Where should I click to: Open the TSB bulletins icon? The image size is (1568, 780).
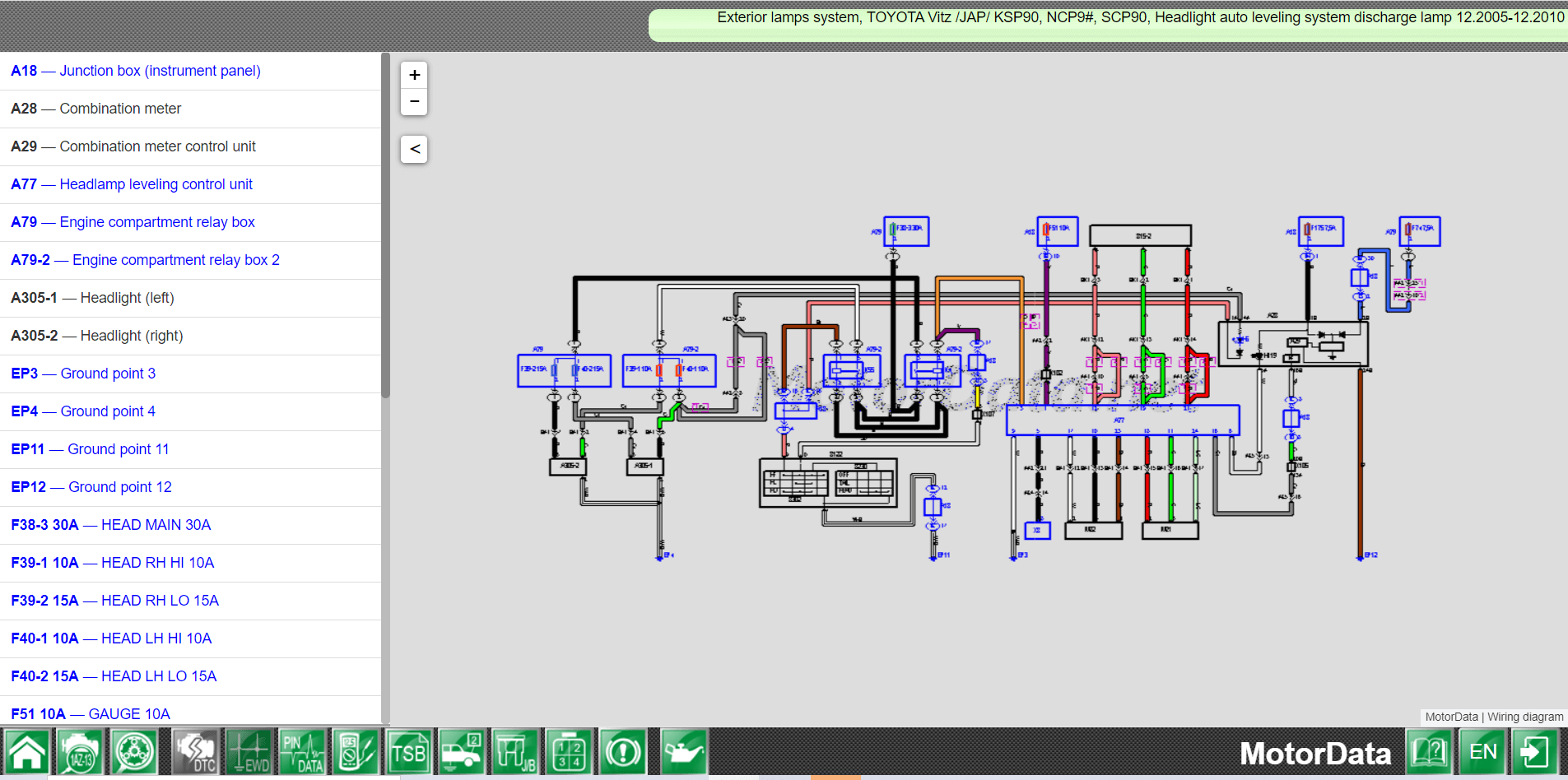pyautogui.click(x=409, y=752)
